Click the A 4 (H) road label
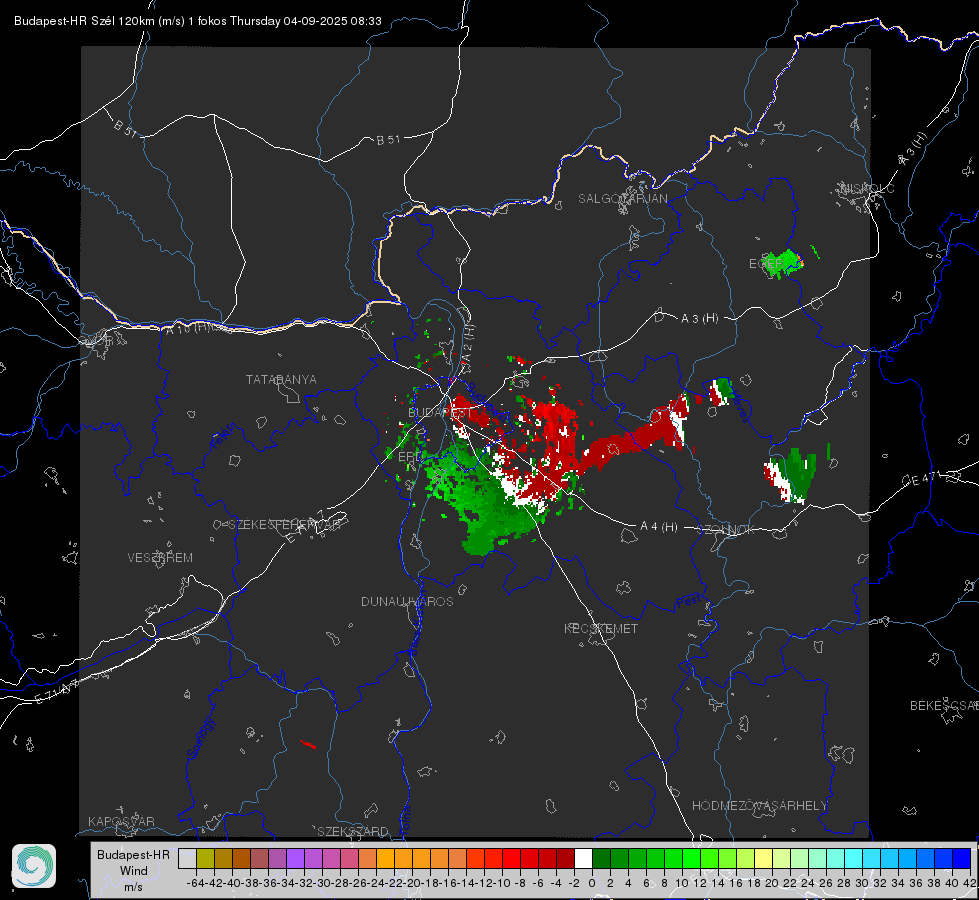Screen dimensions: 979x900 pyautogui.click(x=659, y=527)
